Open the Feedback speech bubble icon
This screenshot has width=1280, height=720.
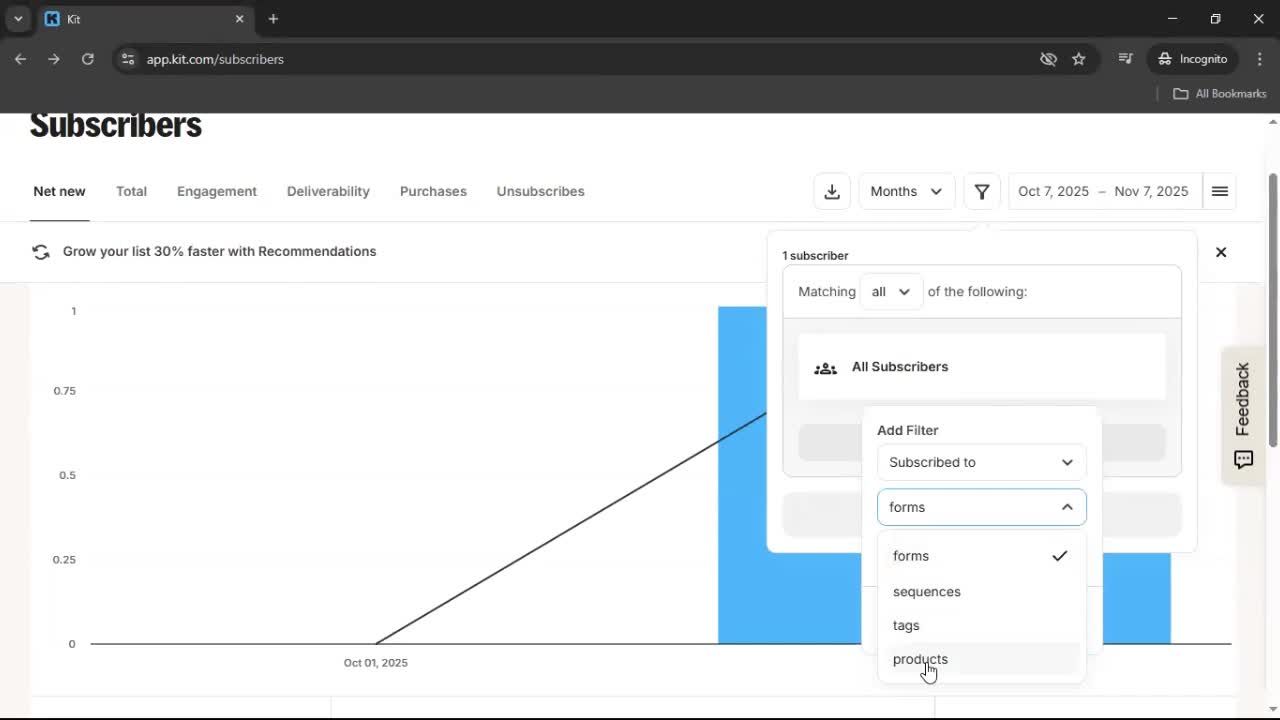(1243, 459)
